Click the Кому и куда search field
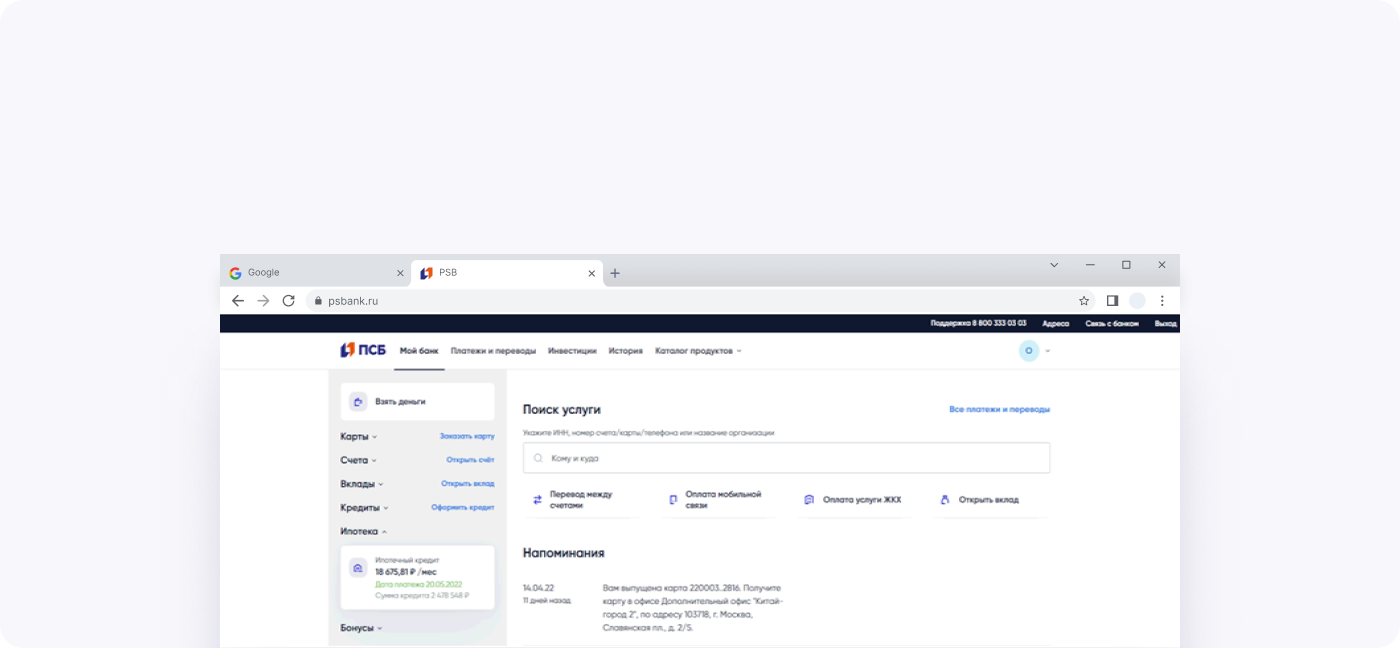Image resolution: width=1400 pixels, height=648 pixels. [x=786, y=458]
